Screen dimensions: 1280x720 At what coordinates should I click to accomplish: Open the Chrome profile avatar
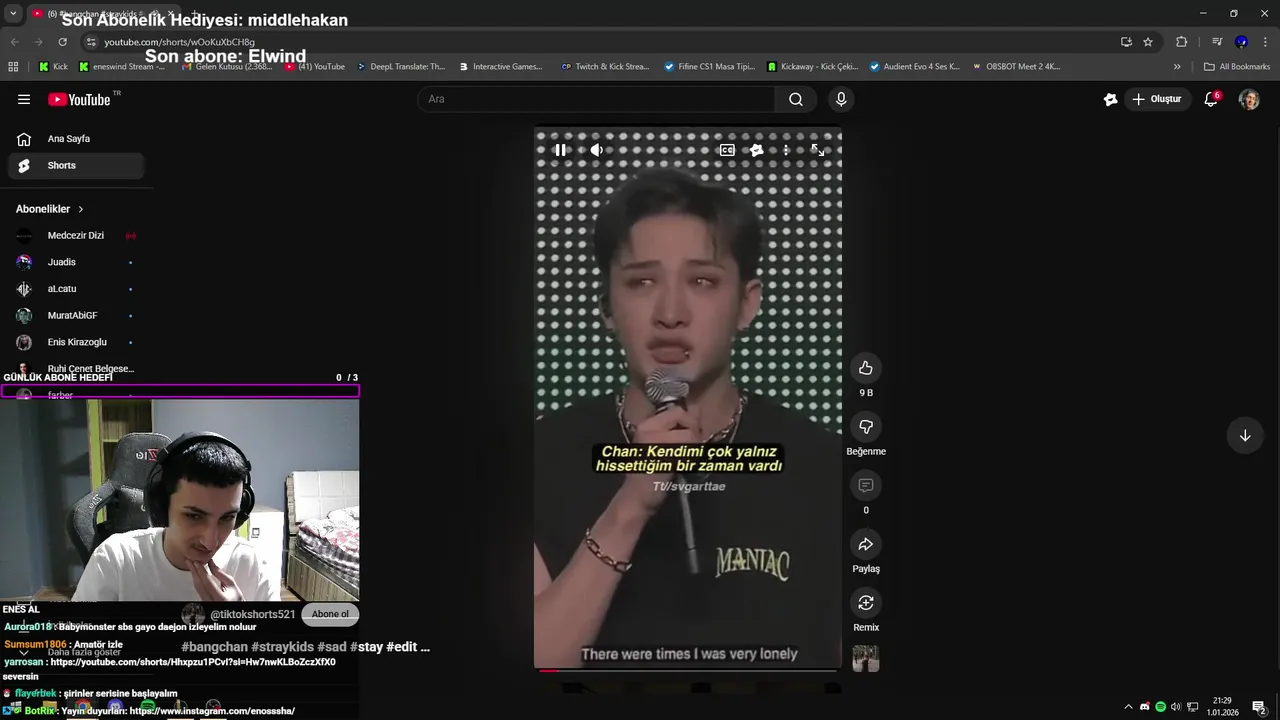1241,42
